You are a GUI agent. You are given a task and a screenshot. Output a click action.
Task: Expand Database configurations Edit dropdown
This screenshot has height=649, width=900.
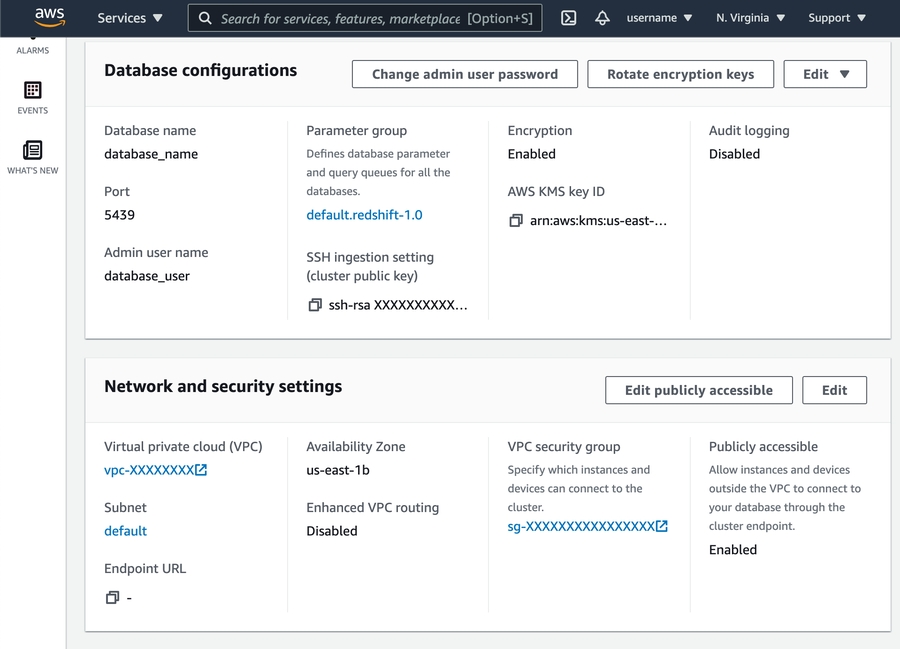click(825, 74)
